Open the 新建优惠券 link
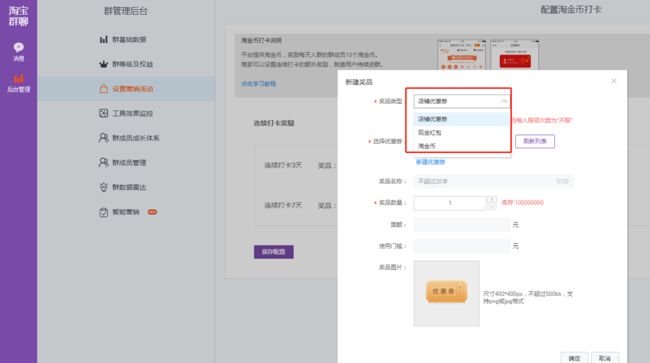 [x=430, y=162]
